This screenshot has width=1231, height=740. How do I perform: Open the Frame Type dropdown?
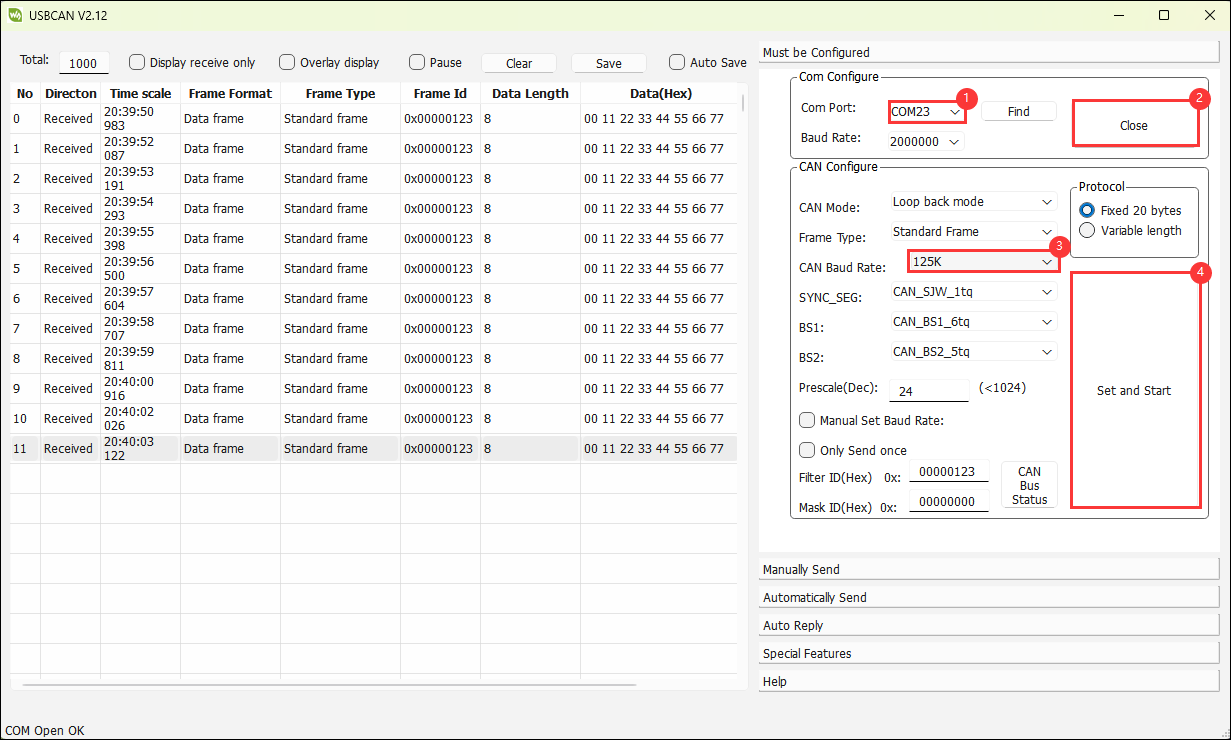point(973,232)
